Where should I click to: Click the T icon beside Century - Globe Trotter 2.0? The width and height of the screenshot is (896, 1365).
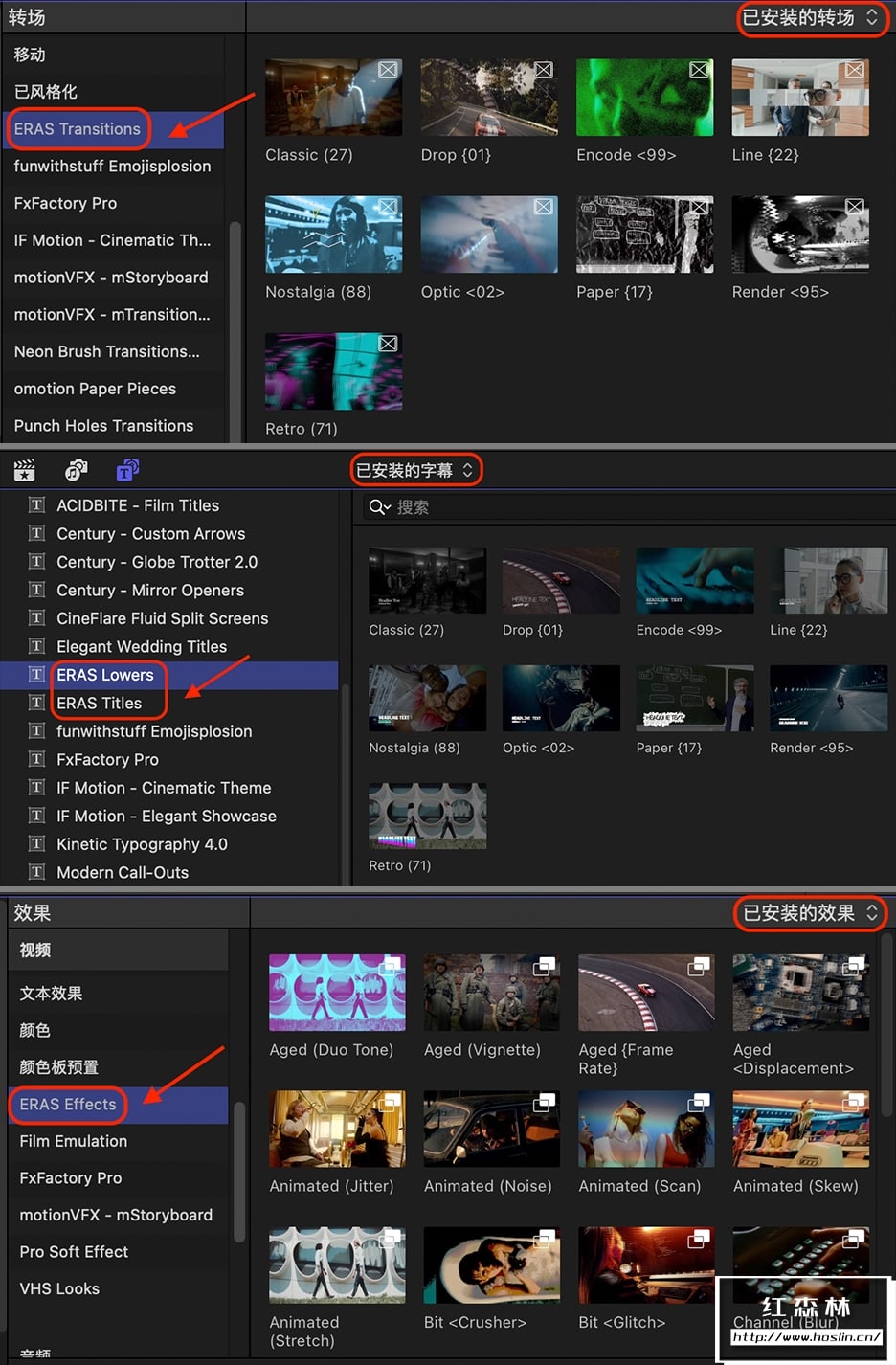tap(37, 561)
